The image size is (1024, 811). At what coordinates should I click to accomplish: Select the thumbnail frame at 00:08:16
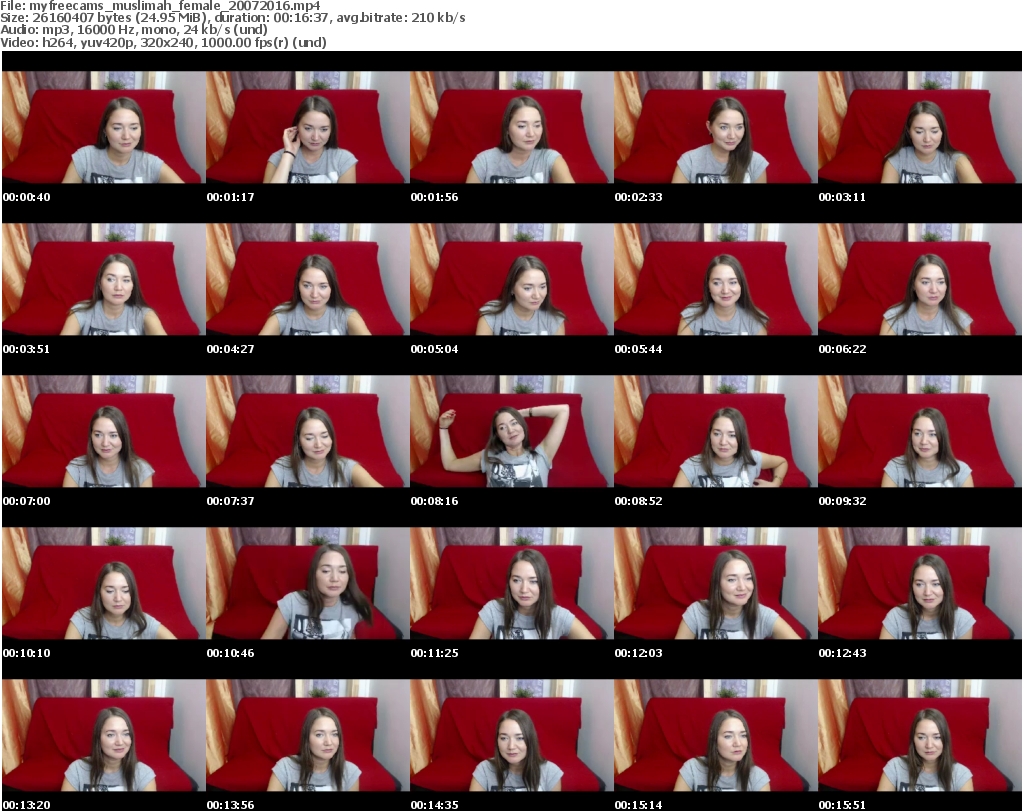(511, 432)
